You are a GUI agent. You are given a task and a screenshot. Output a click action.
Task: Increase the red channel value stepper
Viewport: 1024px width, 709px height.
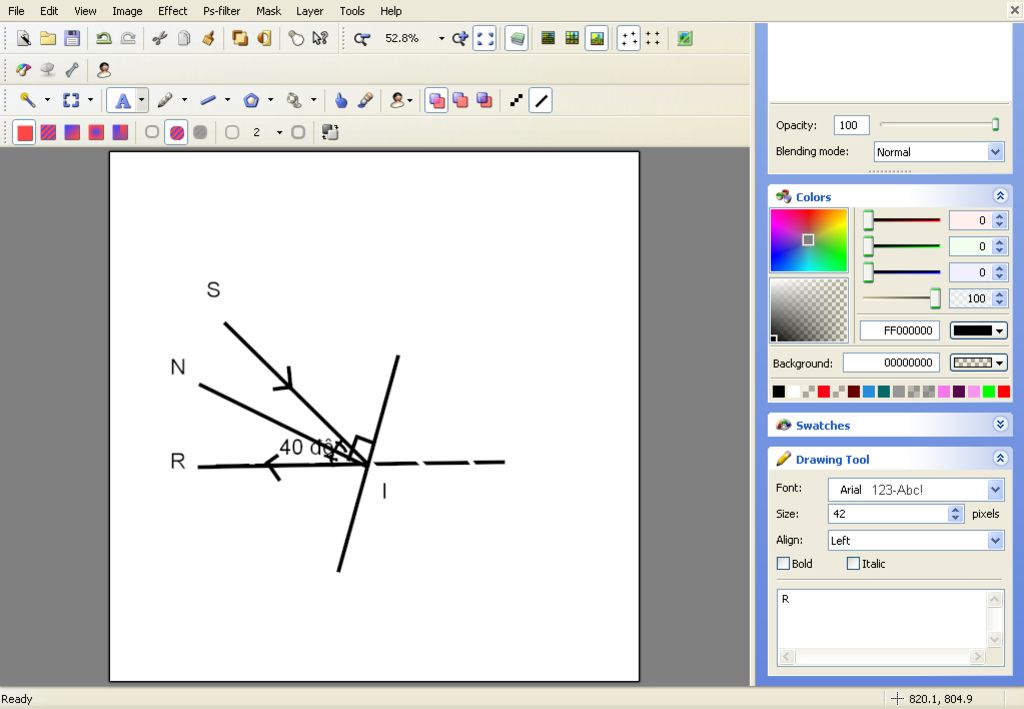[x=999, y=216]
